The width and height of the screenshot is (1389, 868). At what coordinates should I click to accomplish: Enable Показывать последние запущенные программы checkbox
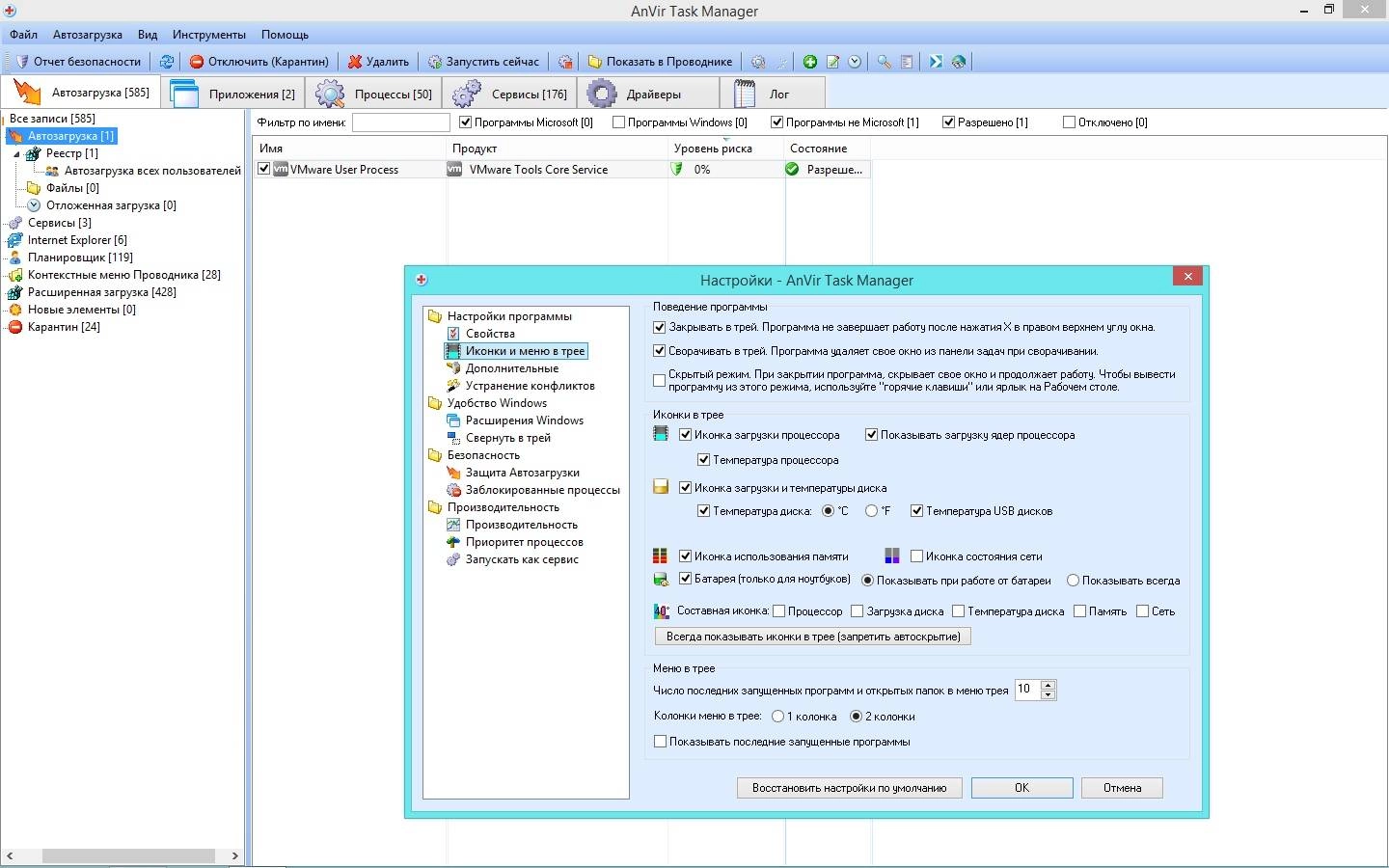point(660,742)
